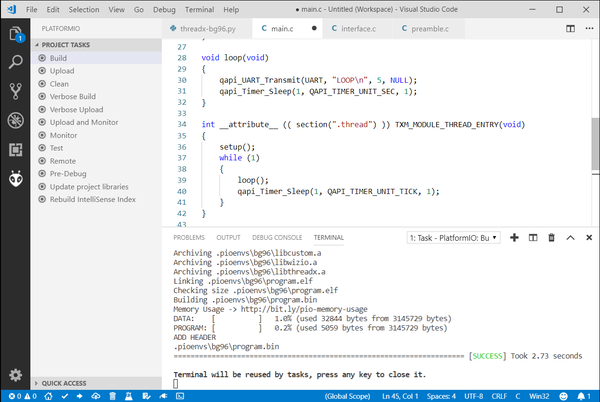The image size is (600, 402).
Task: Run the Verbose Build task
Action: (96, 96)
